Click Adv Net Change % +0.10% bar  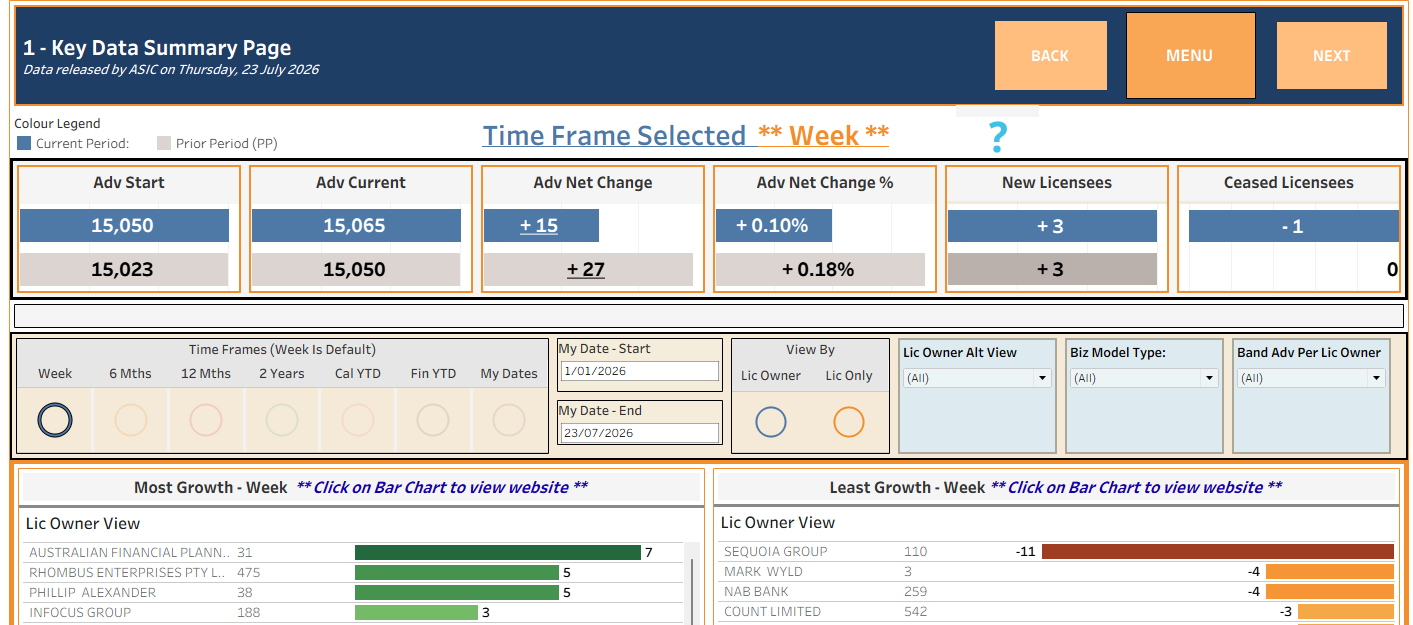[774, 226]
